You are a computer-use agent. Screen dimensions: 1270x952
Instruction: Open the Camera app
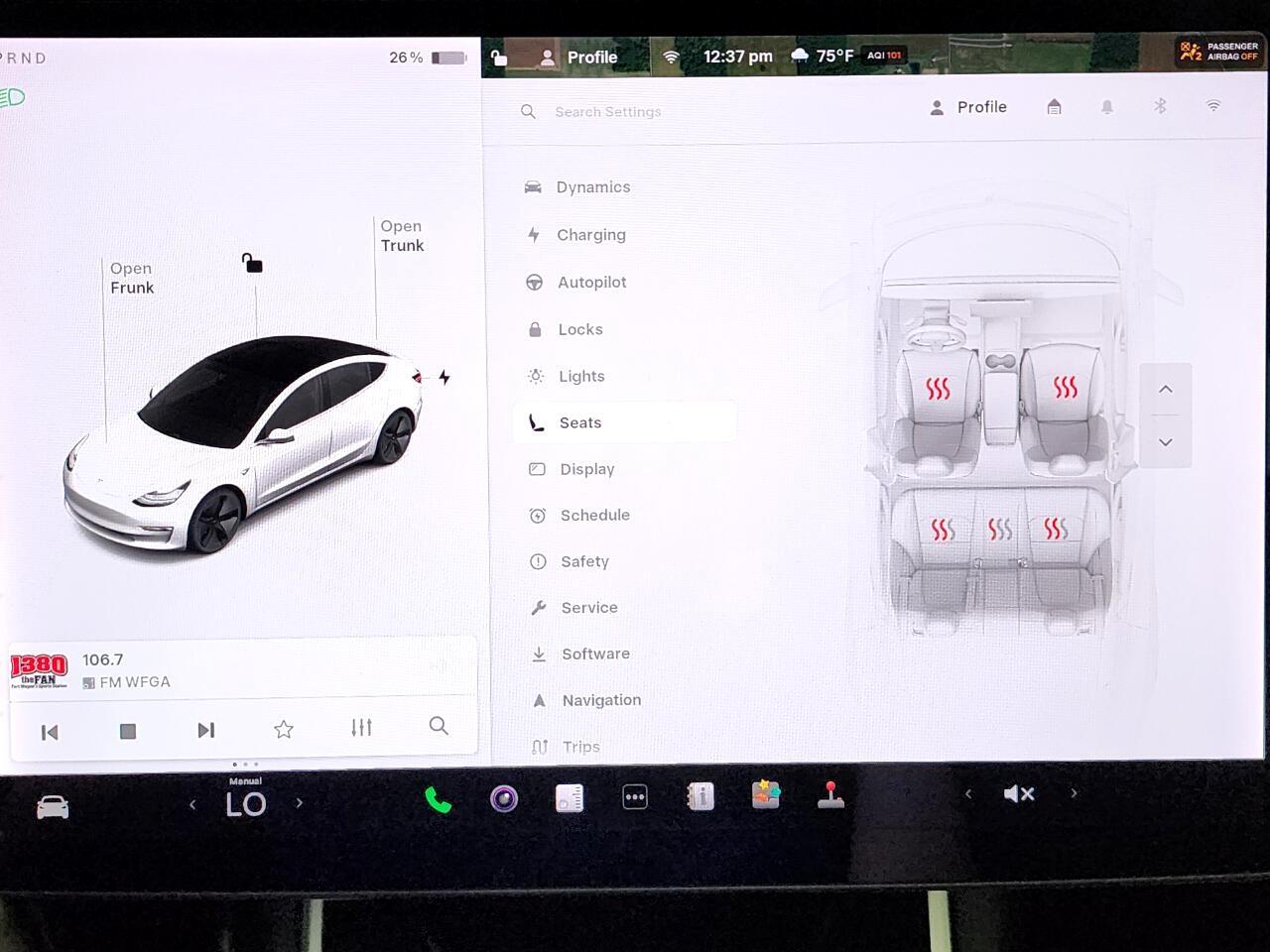(504, 798)
